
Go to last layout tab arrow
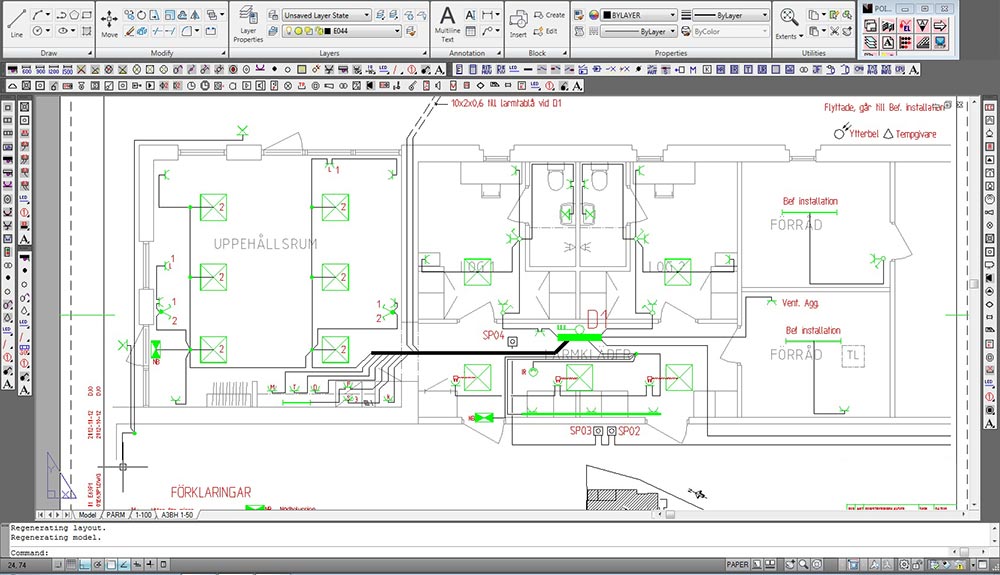coord(66,514)
